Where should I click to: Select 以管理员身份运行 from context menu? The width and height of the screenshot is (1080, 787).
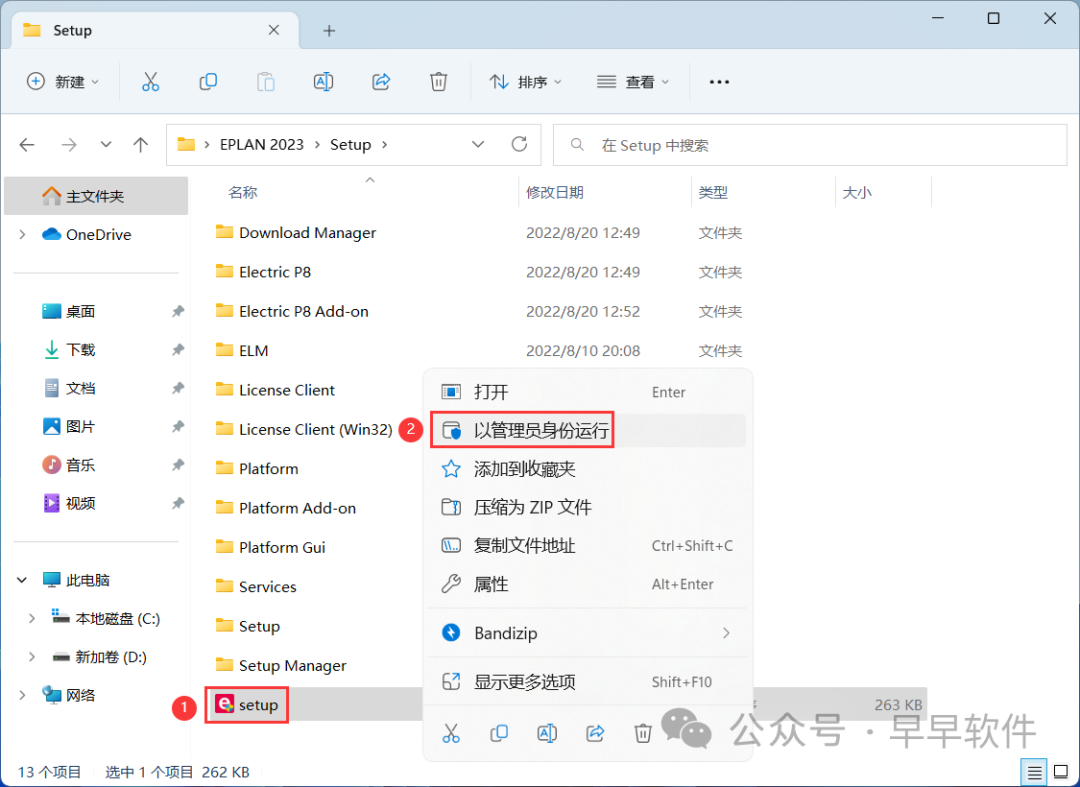pos(540,431)
